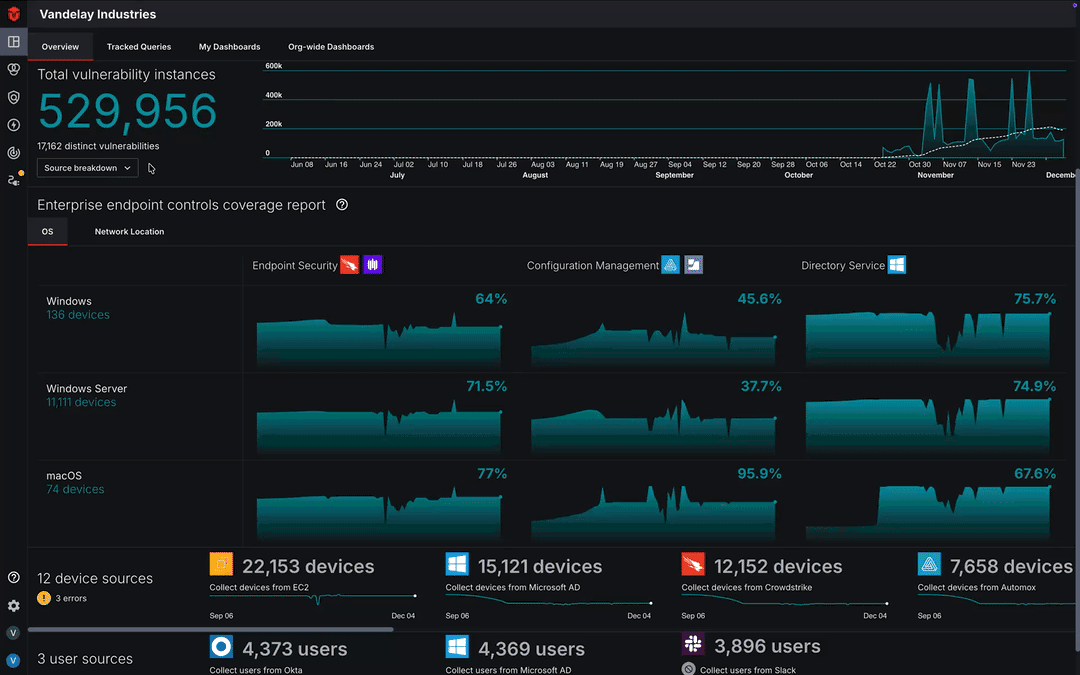Click the Microsoft icon beside Directory Service

897,264
